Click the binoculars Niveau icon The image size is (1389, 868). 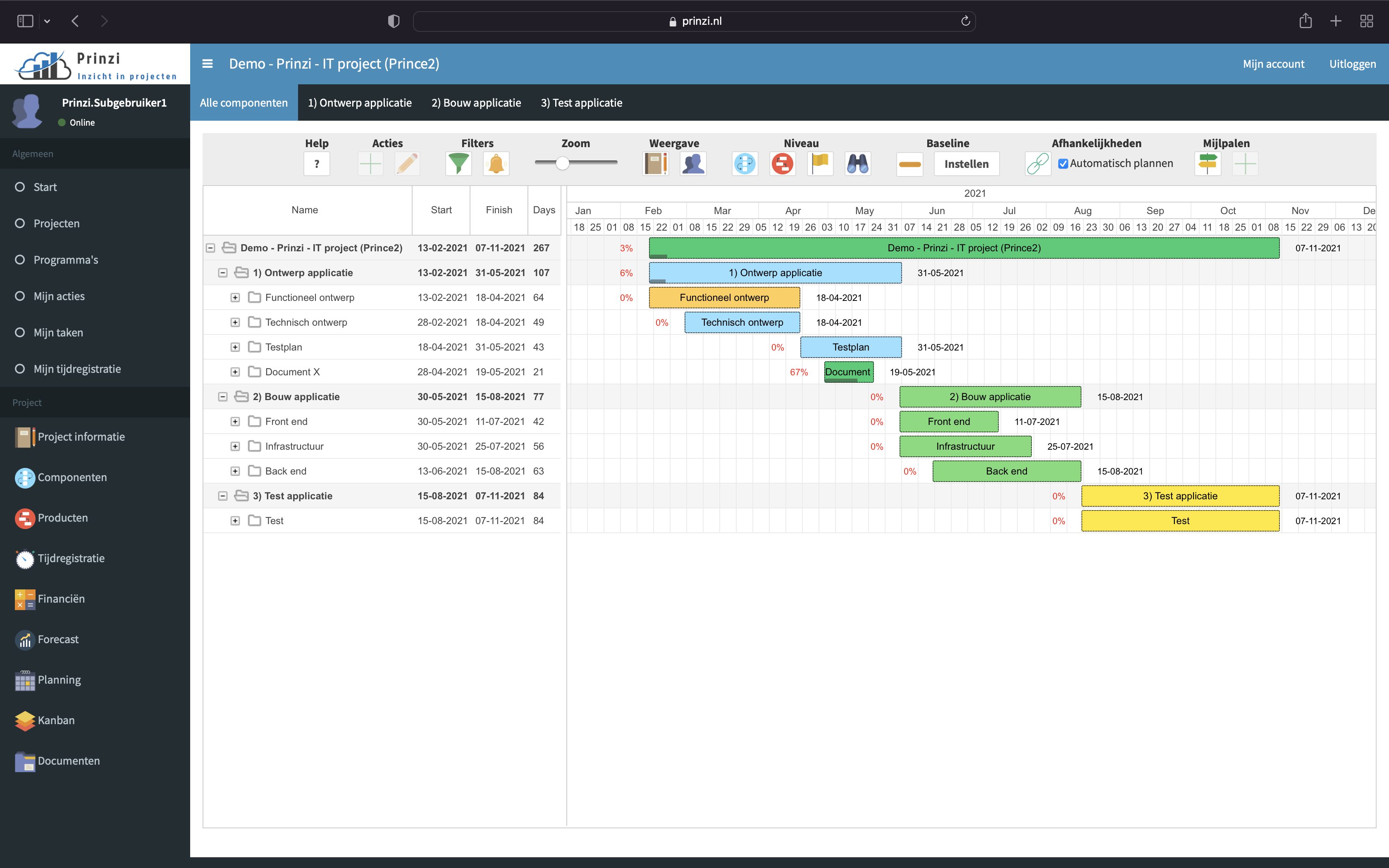point(857,164)
